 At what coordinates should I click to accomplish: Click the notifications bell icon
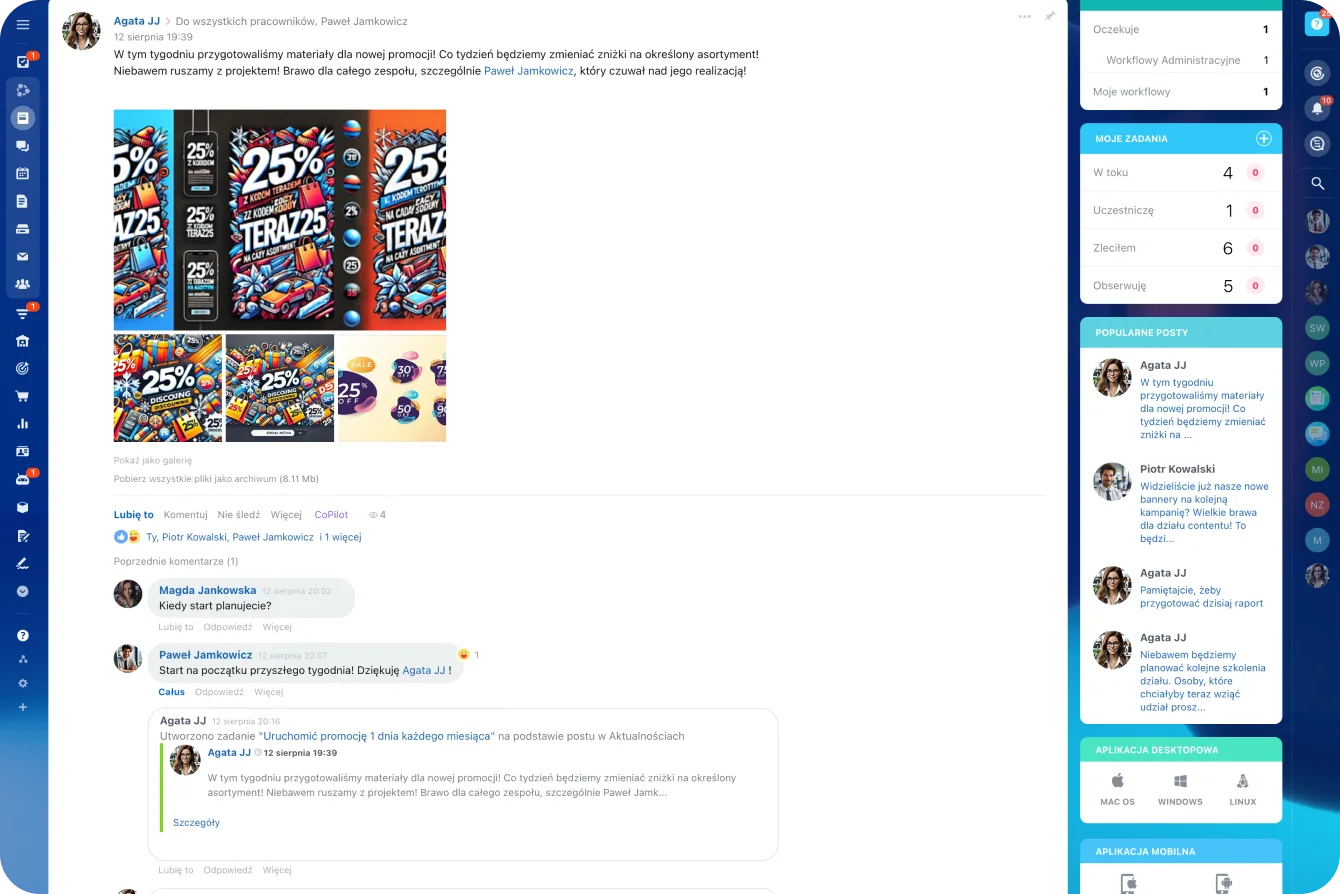(1317, 108)
